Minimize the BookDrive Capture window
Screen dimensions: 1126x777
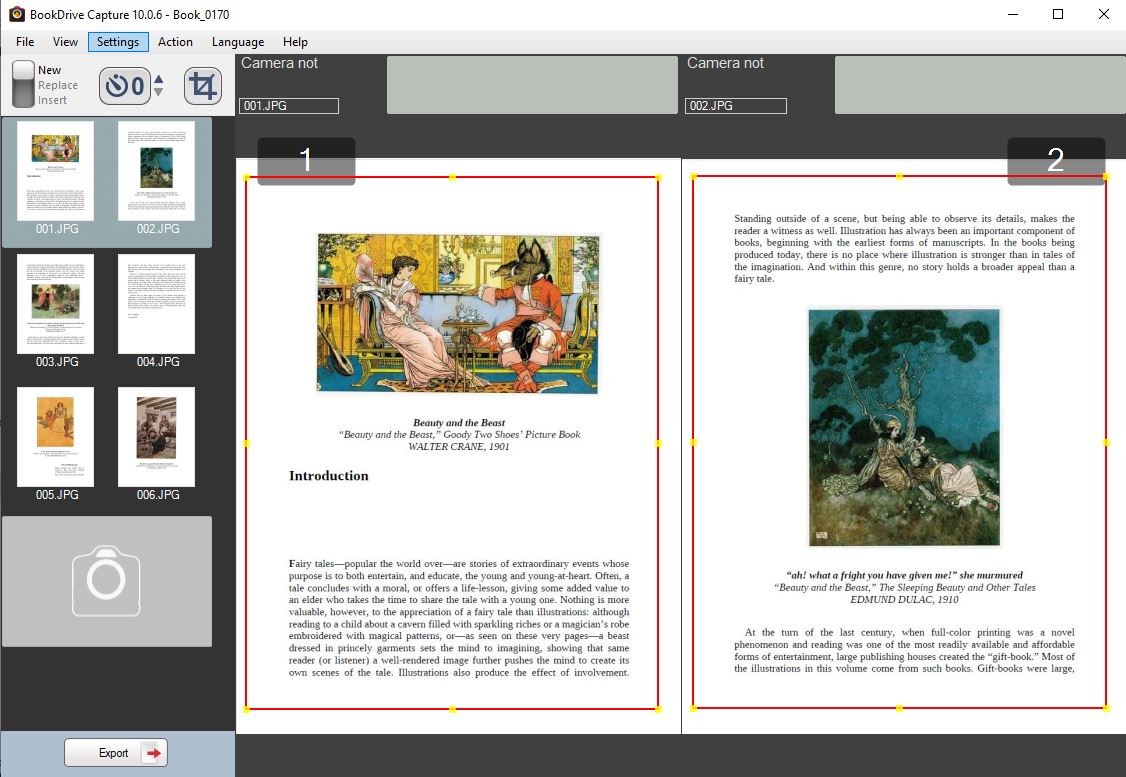pyautogui.click(x=1013, y=14)
